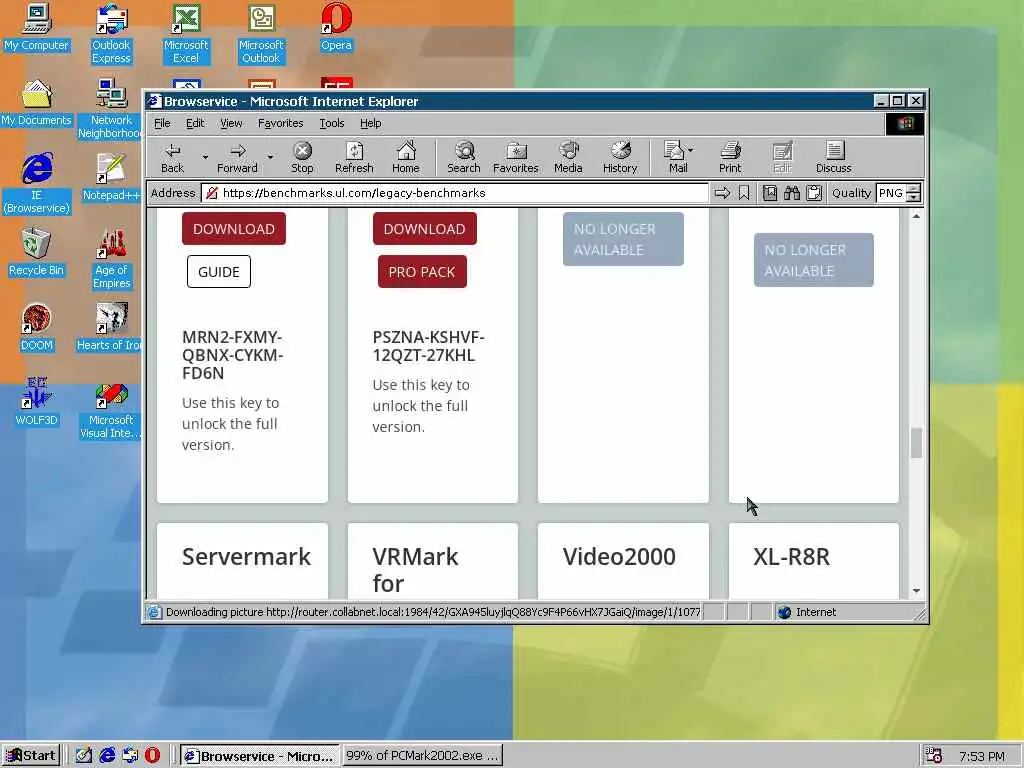This screenshot has height=768, width=1024.
Task: Click the MRN2-FXMY-QBNX-CYKM-FD6N key text
Action: [x=232, y=355]
